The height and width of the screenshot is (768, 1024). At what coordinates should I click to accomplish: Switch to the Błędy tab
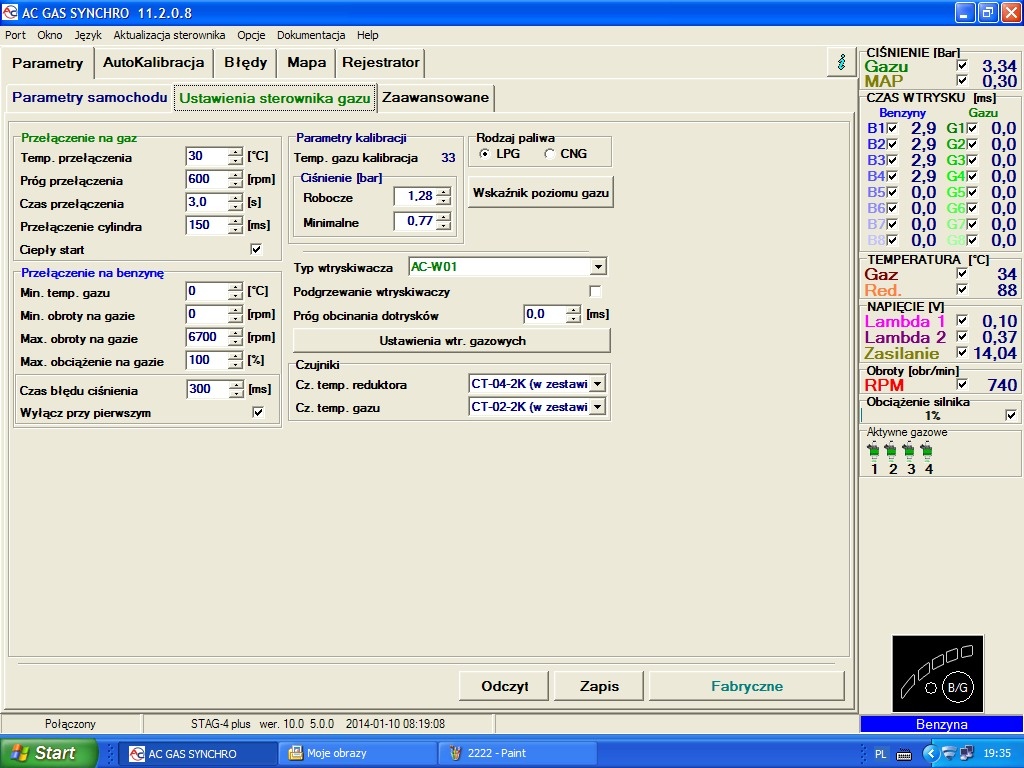(x=246, y=63)
